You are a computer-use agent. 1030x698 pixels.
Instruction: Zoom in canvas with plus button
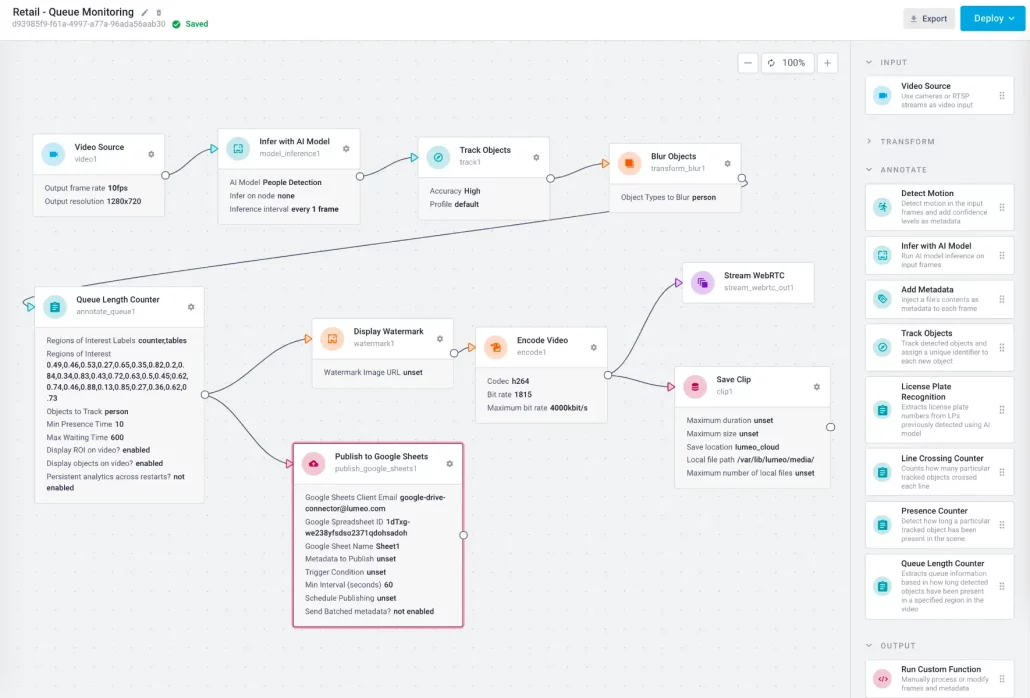tap(827, 62)
